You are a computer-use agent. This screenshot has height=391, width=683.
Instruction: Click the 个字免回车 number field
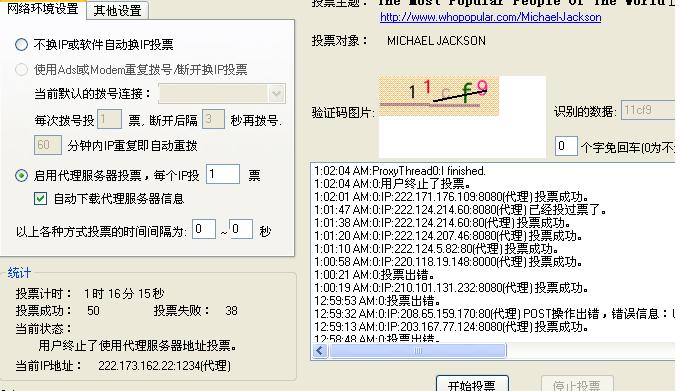coord(566,146)
